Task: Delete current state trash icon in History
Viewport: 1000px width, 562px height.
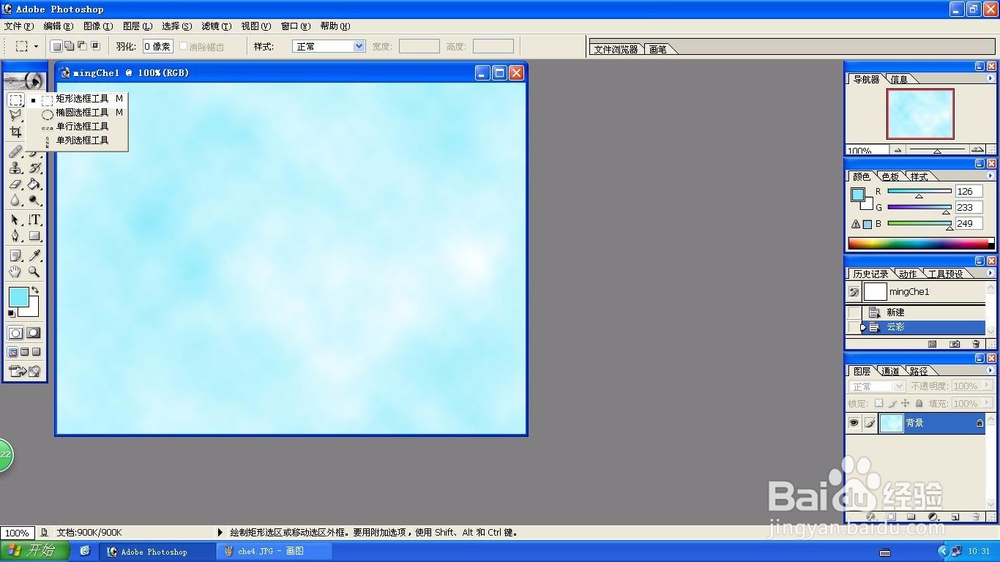Action: pos(976,344)
